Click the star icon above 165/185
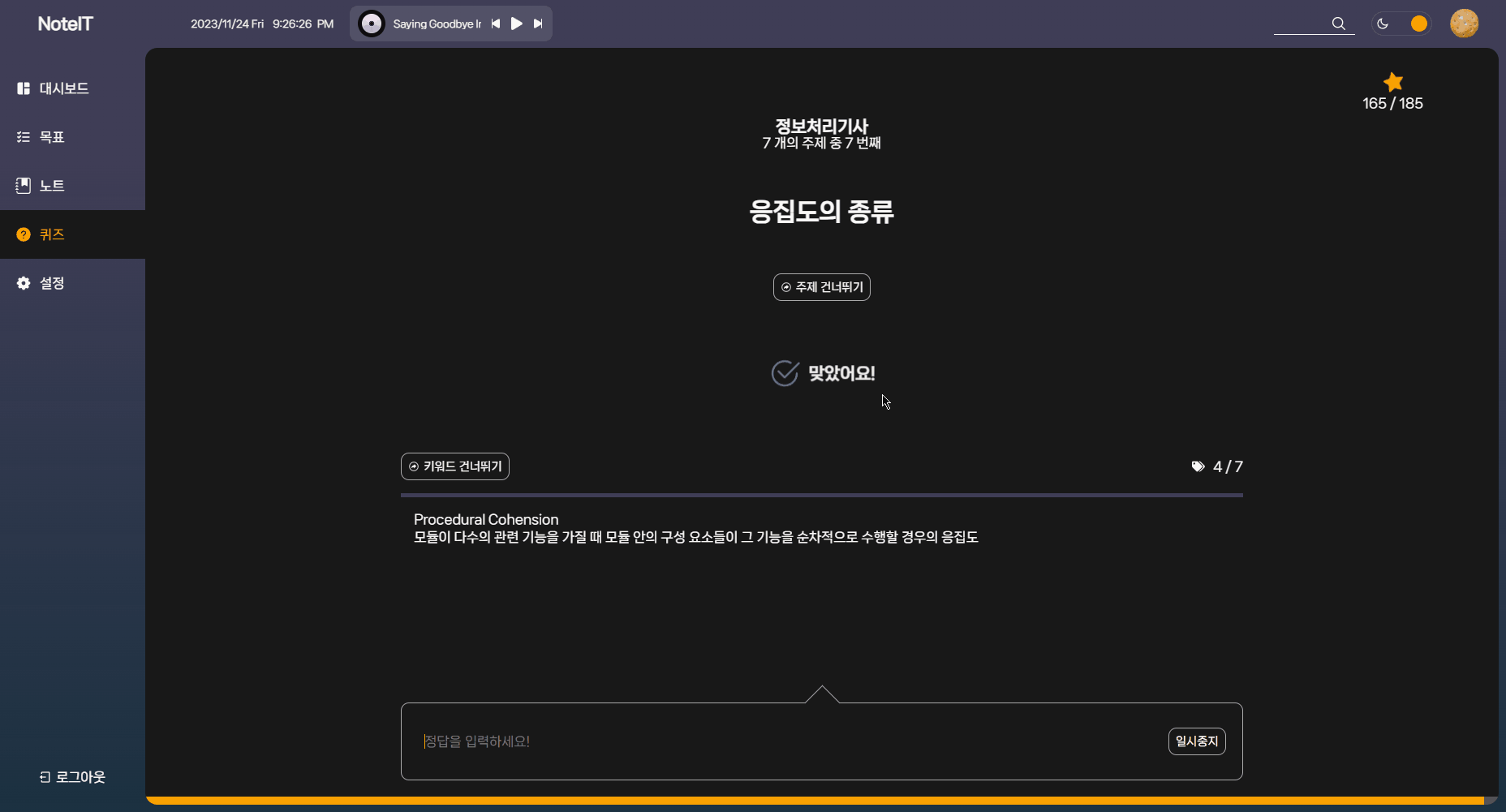 [x=1392, y=82]
